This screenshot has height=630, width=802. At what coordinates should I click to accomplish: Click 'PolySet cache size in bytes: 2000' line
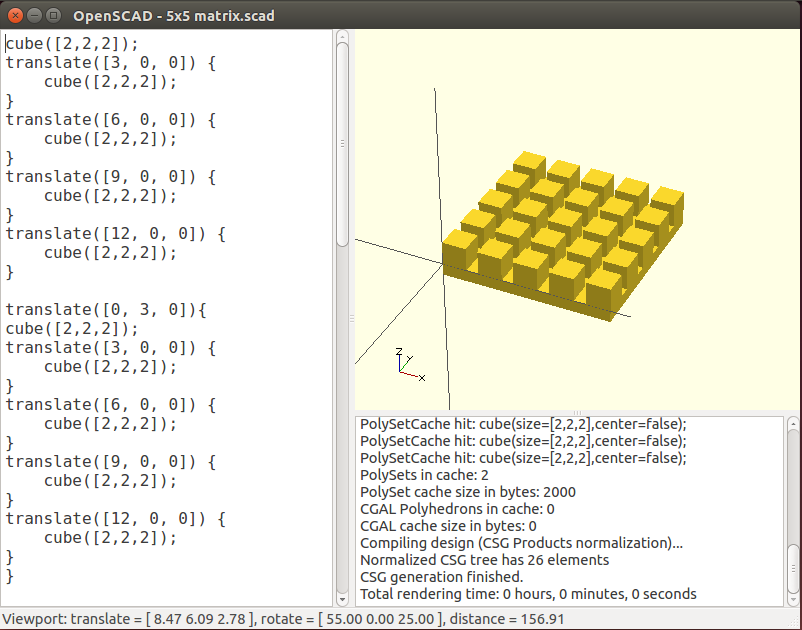467,492
